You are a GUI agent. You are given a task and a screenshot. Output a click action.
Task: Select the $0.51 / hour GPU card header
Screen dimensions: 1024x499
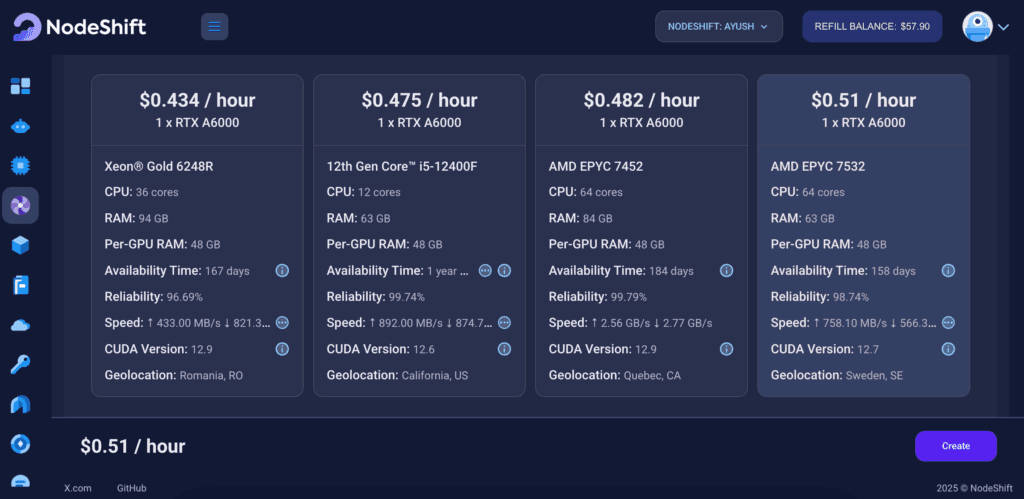(x=863, y=110)
